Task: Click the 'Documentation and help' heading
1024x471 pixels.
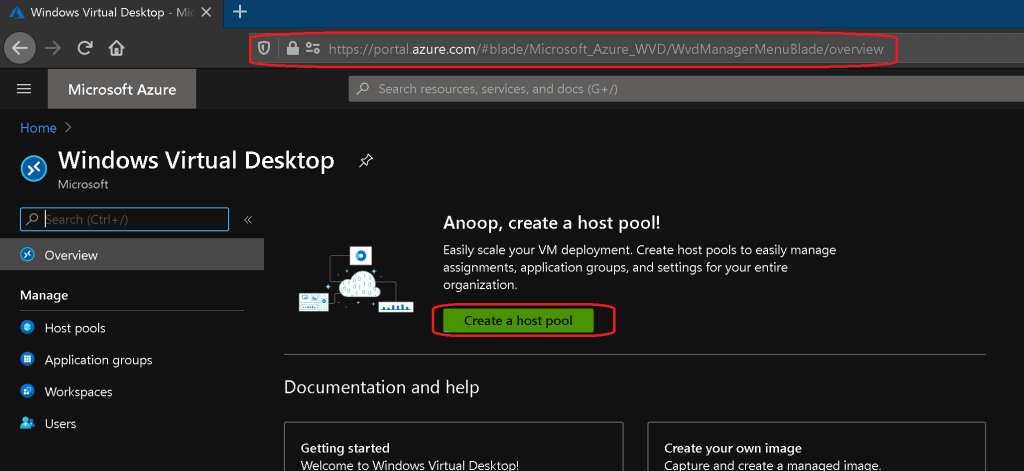Action: click(381, 387)
